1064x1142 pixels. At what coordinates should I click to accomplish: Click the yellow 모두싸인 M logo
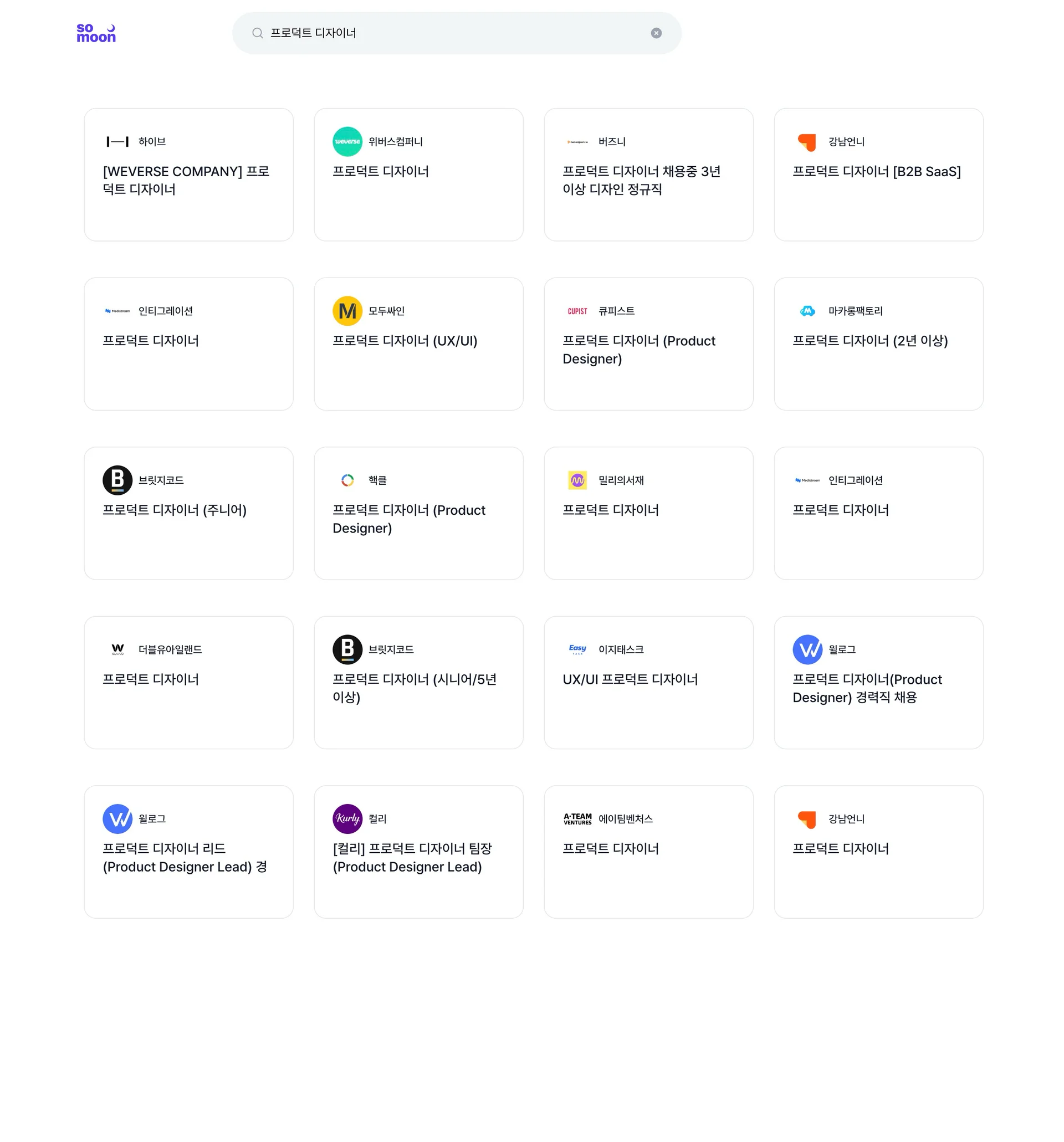point(347,311)
